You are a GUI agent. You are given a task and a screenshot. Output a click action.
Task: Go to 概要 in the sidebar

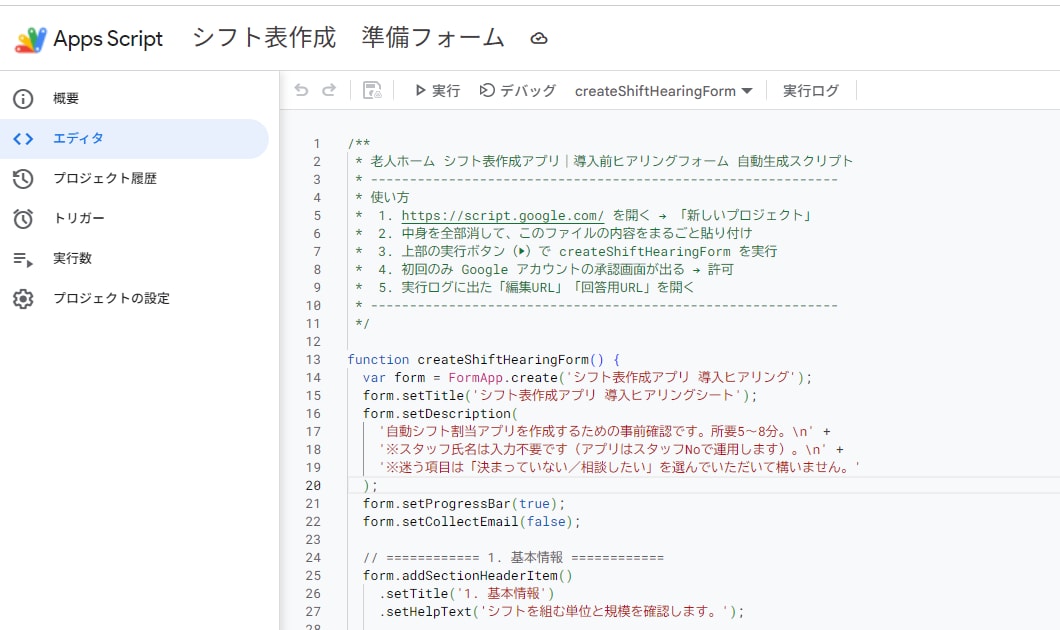tap(66, 99)
